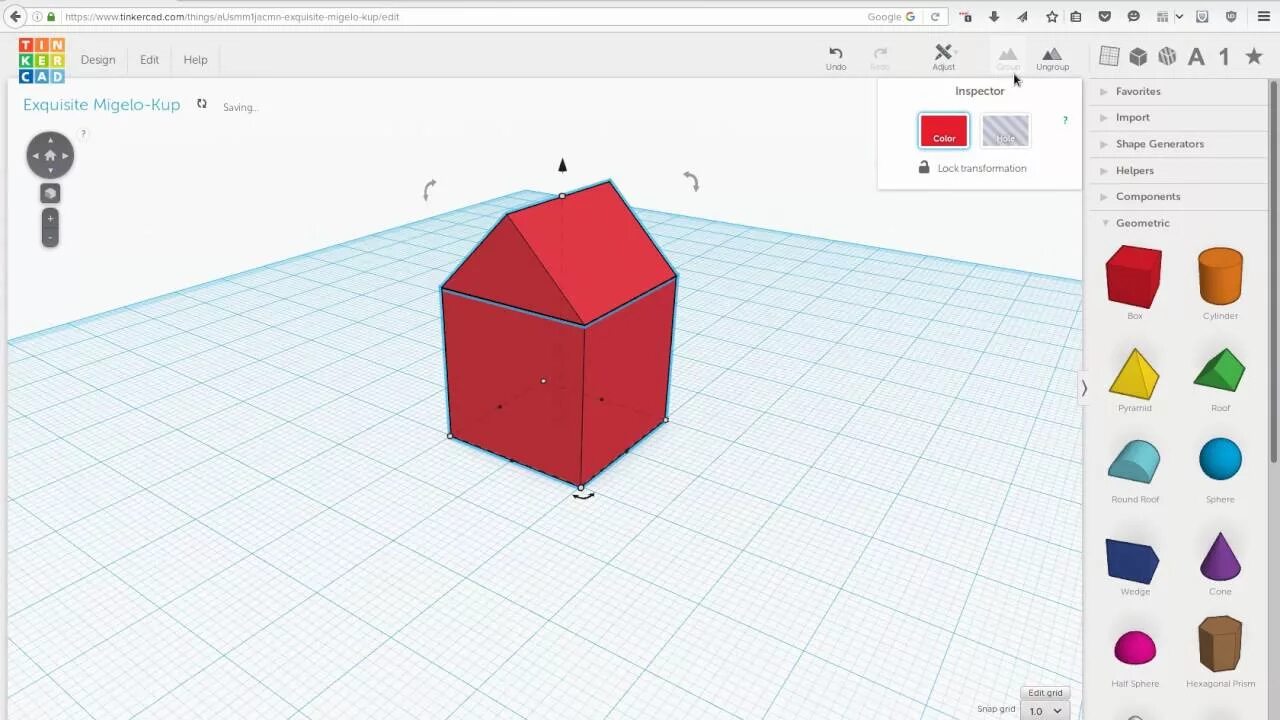The image size is (1280, 720).
Task: Pick the pink Half Sphere shape
Action: [x=1135, y=648]
